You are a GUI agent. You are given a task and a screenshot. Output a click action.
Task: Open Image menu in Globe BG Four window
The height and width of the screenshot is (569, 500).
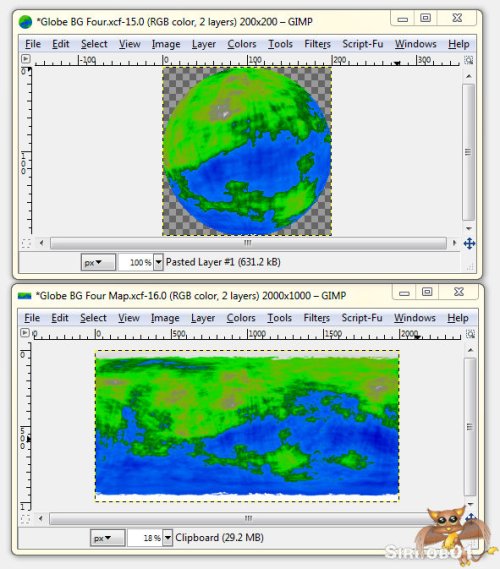pos(166,44)
